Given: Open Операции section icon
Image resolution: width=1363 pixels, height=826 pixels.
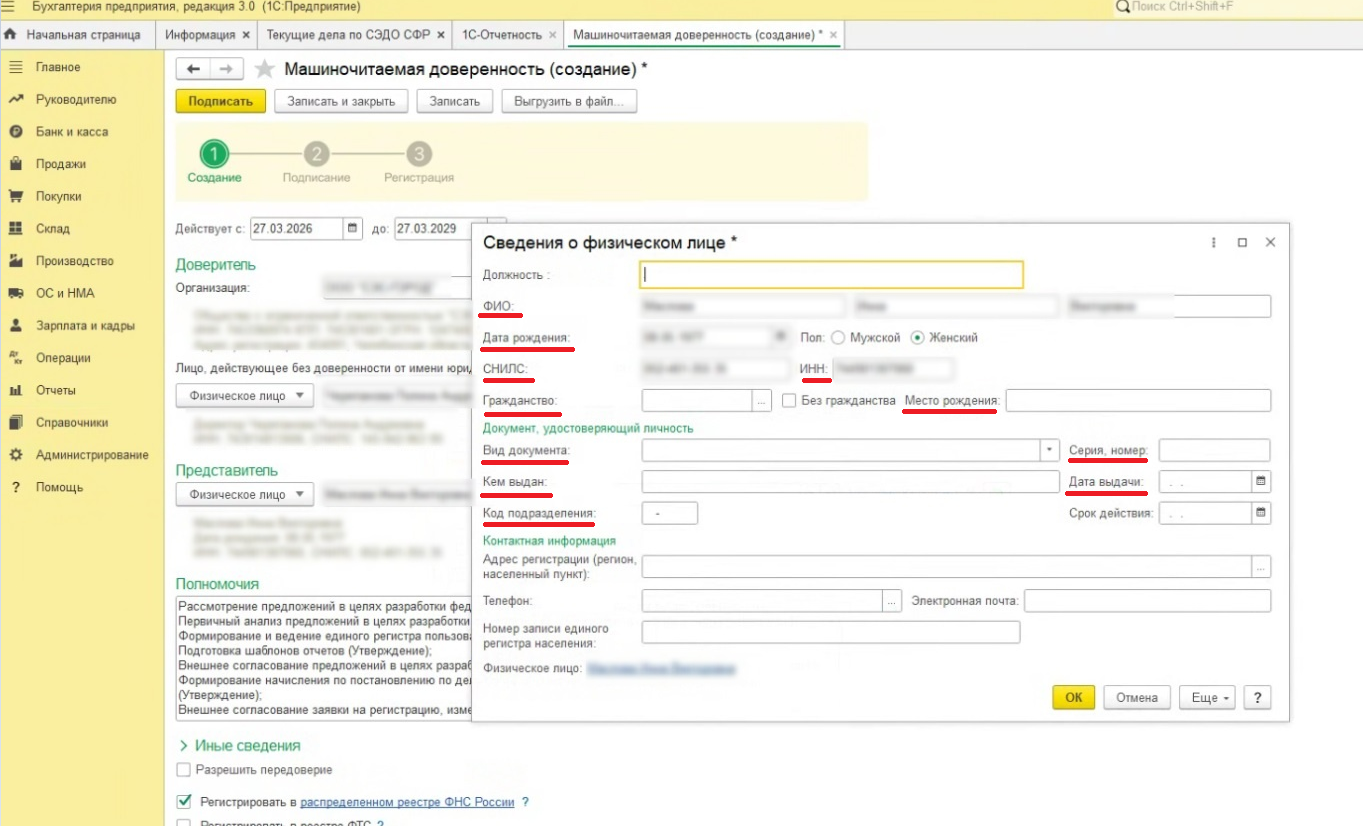Looking at the screenshot, I should 16,357.
